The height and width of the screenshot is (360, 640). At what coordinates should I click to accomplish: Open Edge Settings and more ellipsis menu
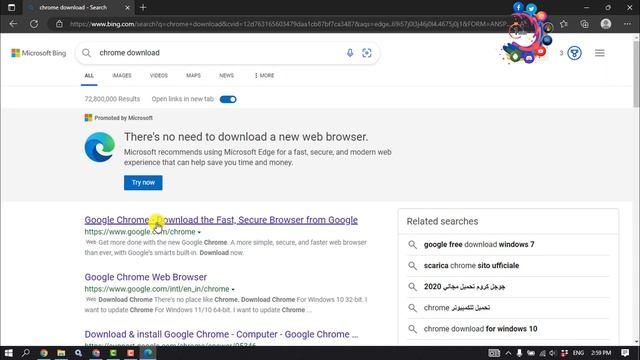tap(627, 24)
